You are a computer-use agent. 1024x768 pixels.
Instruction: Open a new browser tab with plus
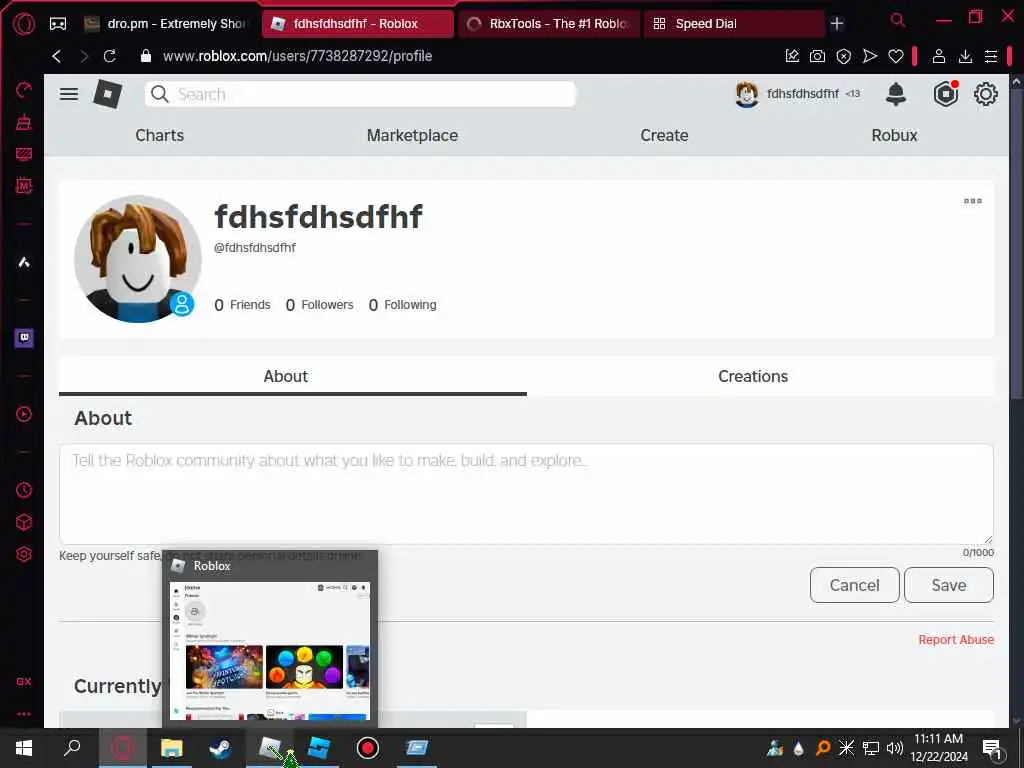point(837,24)
